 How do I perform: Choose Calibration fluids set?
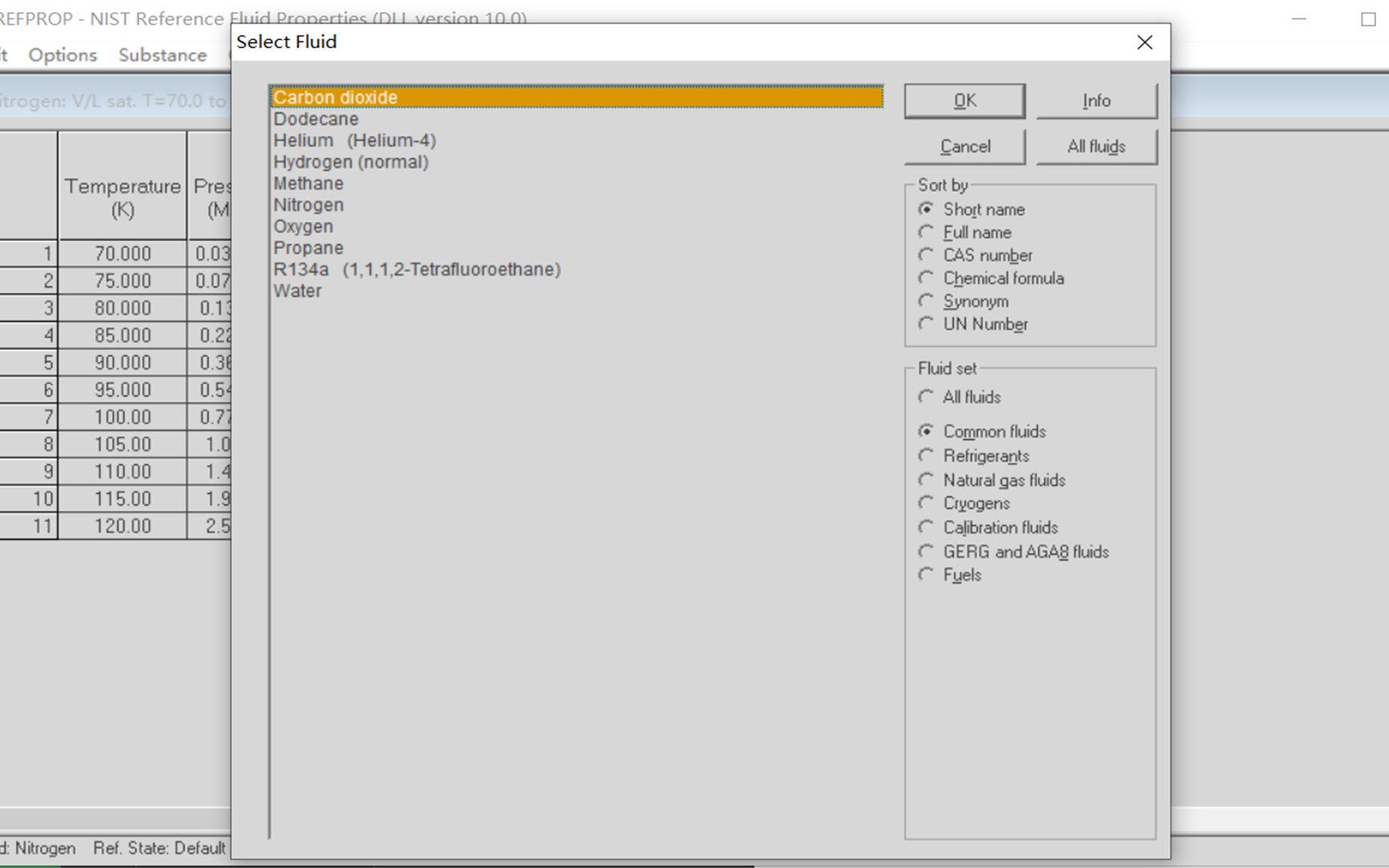point(988,527)
